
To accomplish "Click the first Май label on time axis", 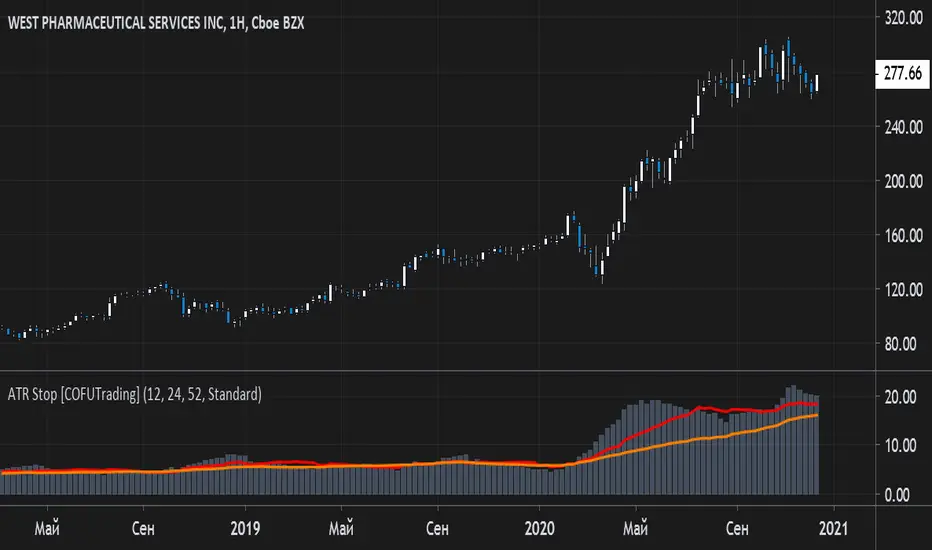I will (x=47, y=528).
